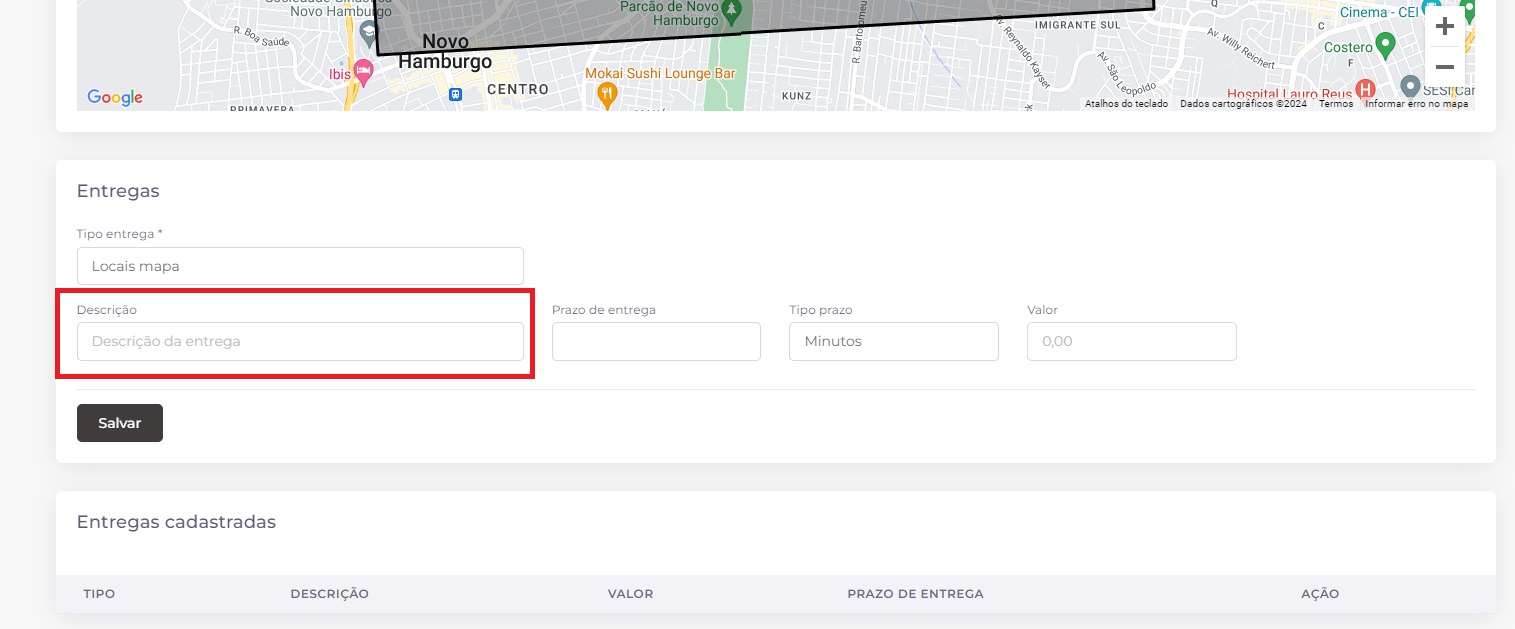Click Informar erro no mapa link
1515x629 pixels.
tap(1416, 104)
